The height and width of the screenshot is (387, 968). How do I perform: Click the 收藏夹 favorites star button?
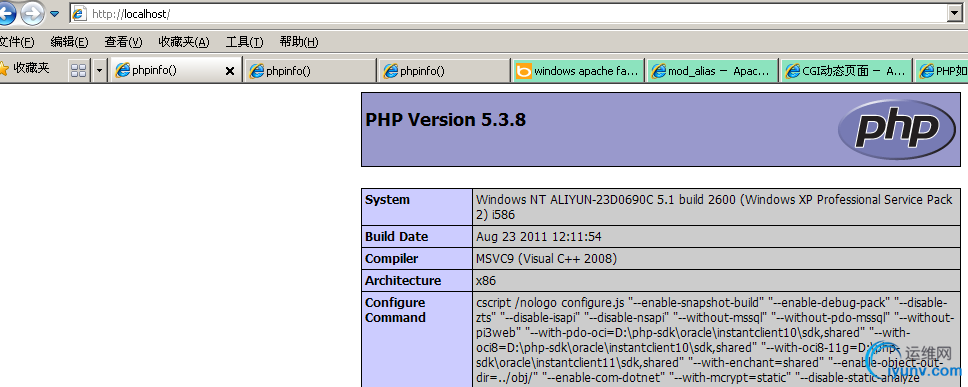pyautogui.click(x=25, y=69)
